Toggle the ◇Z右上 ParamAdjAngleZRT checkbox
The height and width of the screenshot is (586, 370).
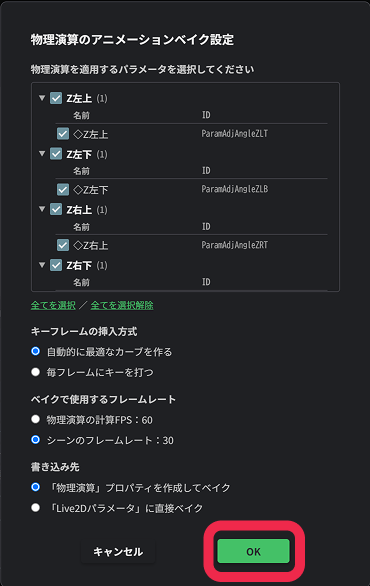coord(63,245)
